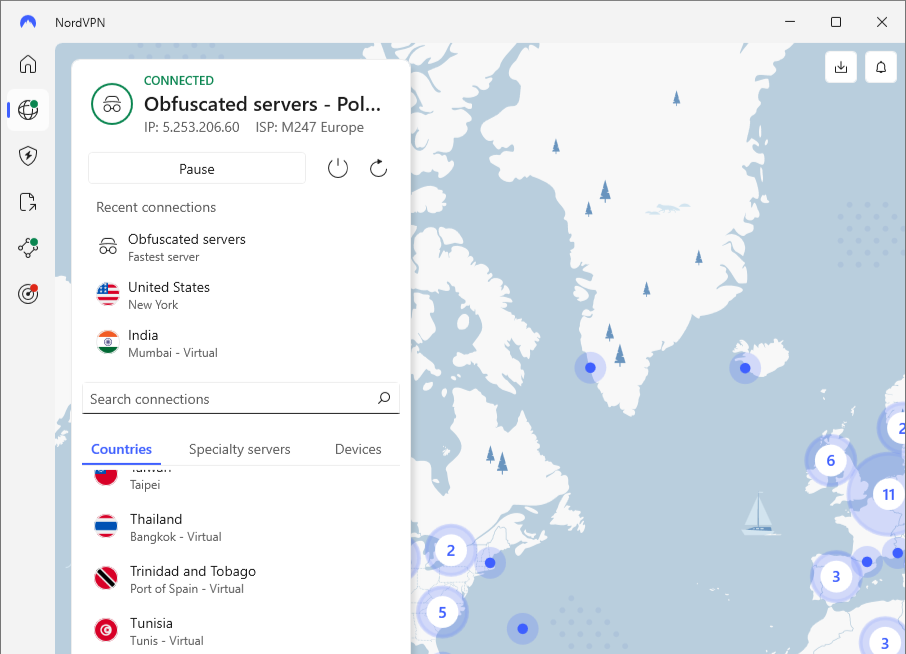Click the search magnifier icon
Viewport: 906px width, 654px height.
point(384,398)
